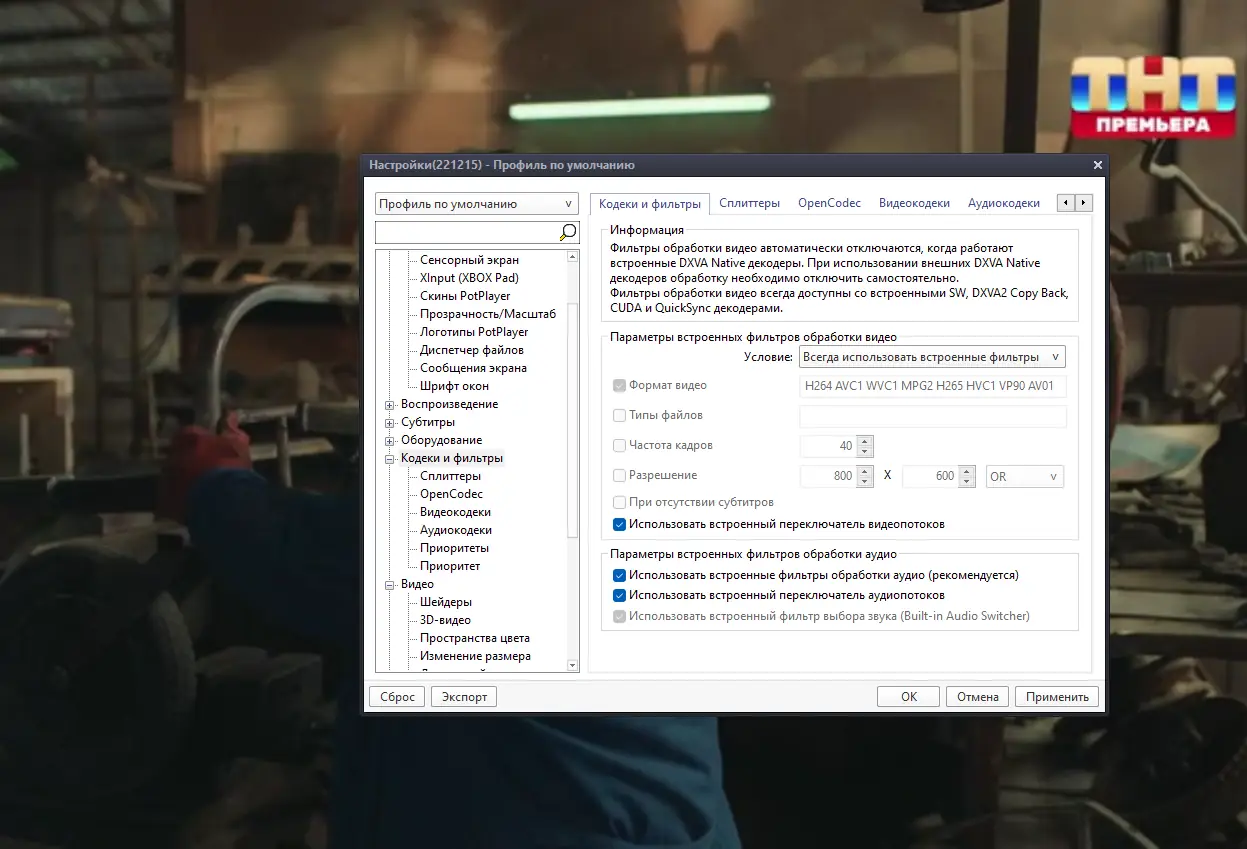1247x849 pixels.
Task: Select OpenCodec in the settings tree
Action: pyautogui.click(x=451, y=494)
